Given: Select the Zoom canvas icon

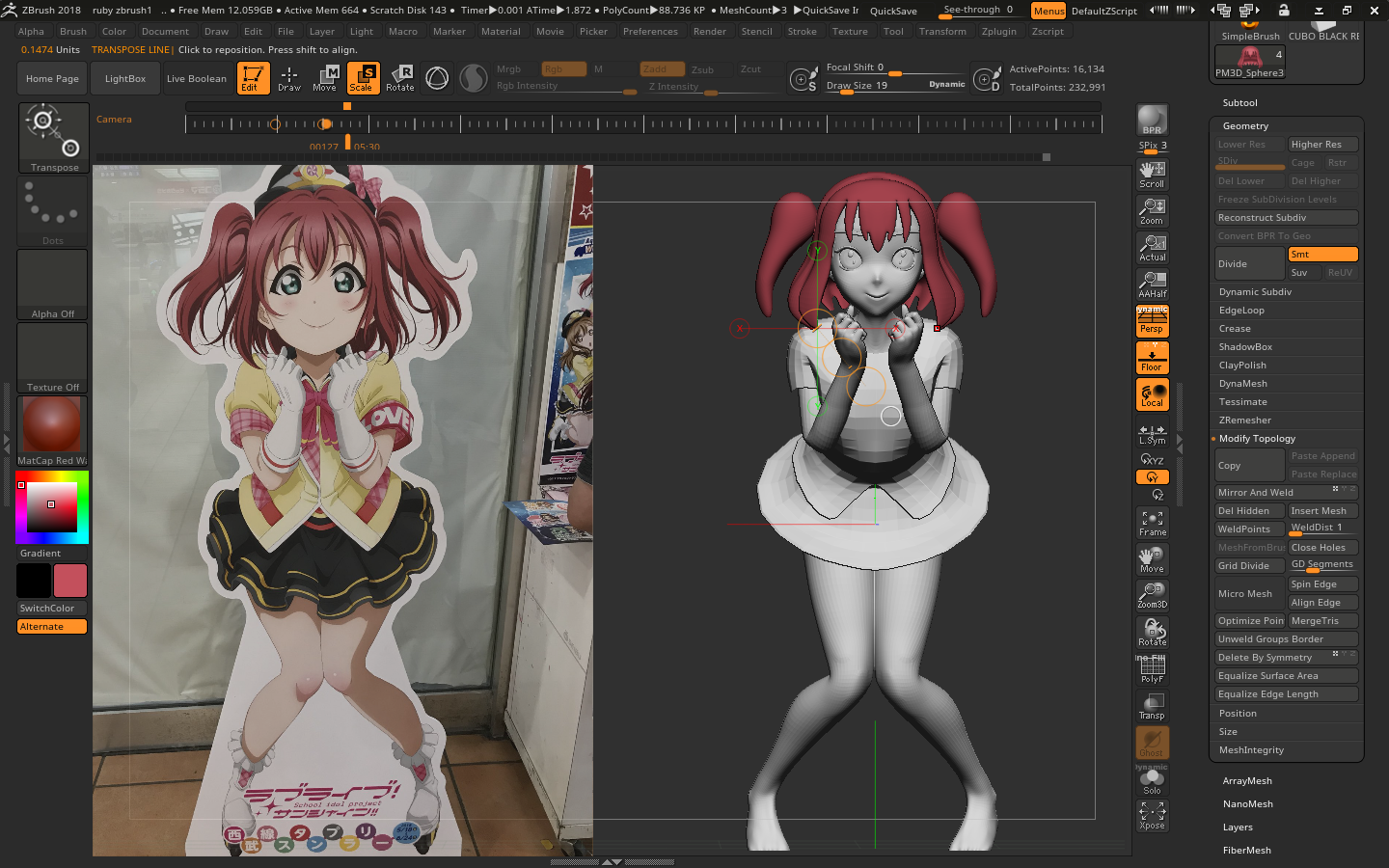Looking at the screenshot, I should (1152, 211).
